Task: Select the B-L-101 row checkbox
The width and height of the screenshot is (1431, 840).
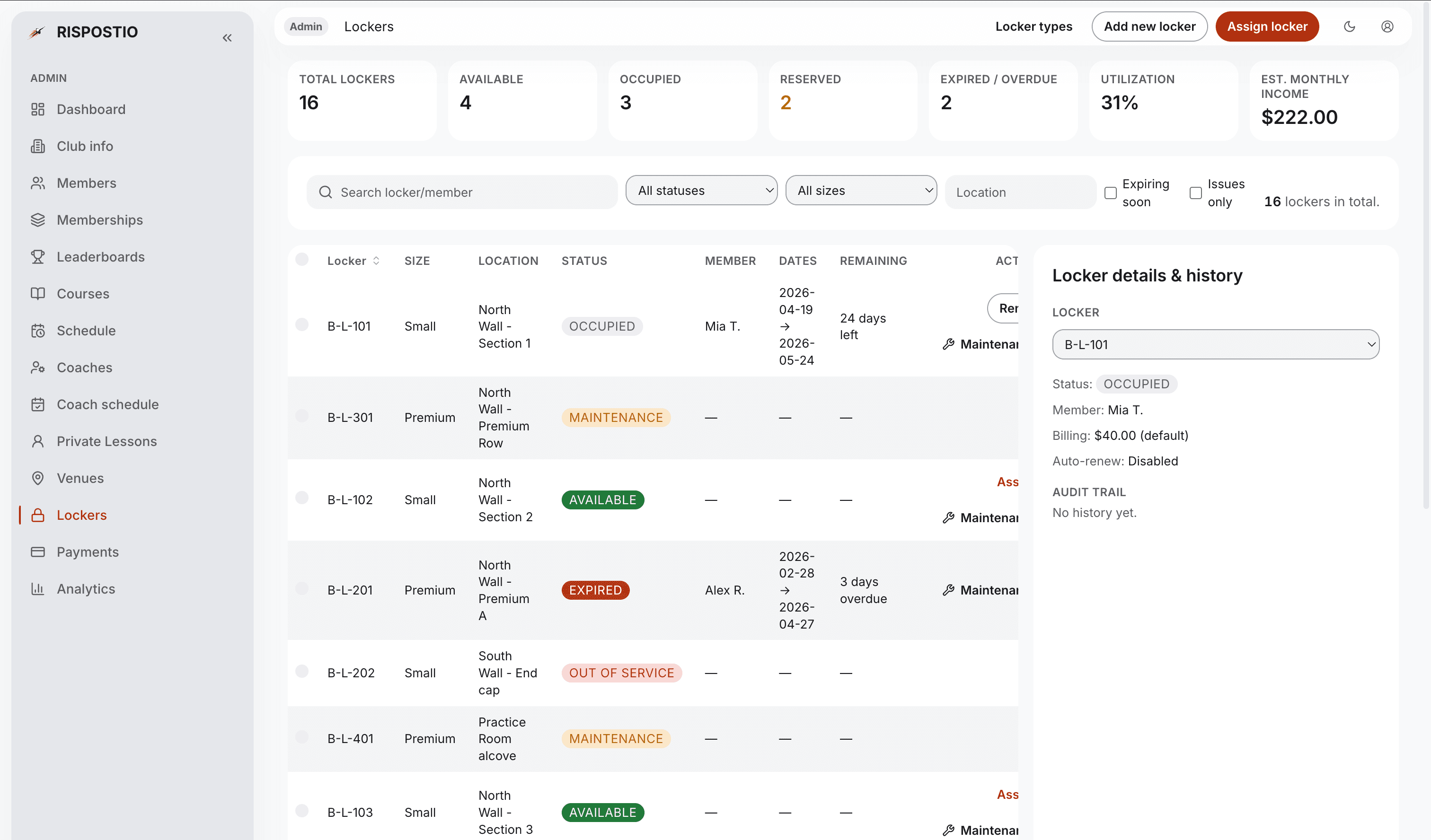Action: [x=302, y=324]
